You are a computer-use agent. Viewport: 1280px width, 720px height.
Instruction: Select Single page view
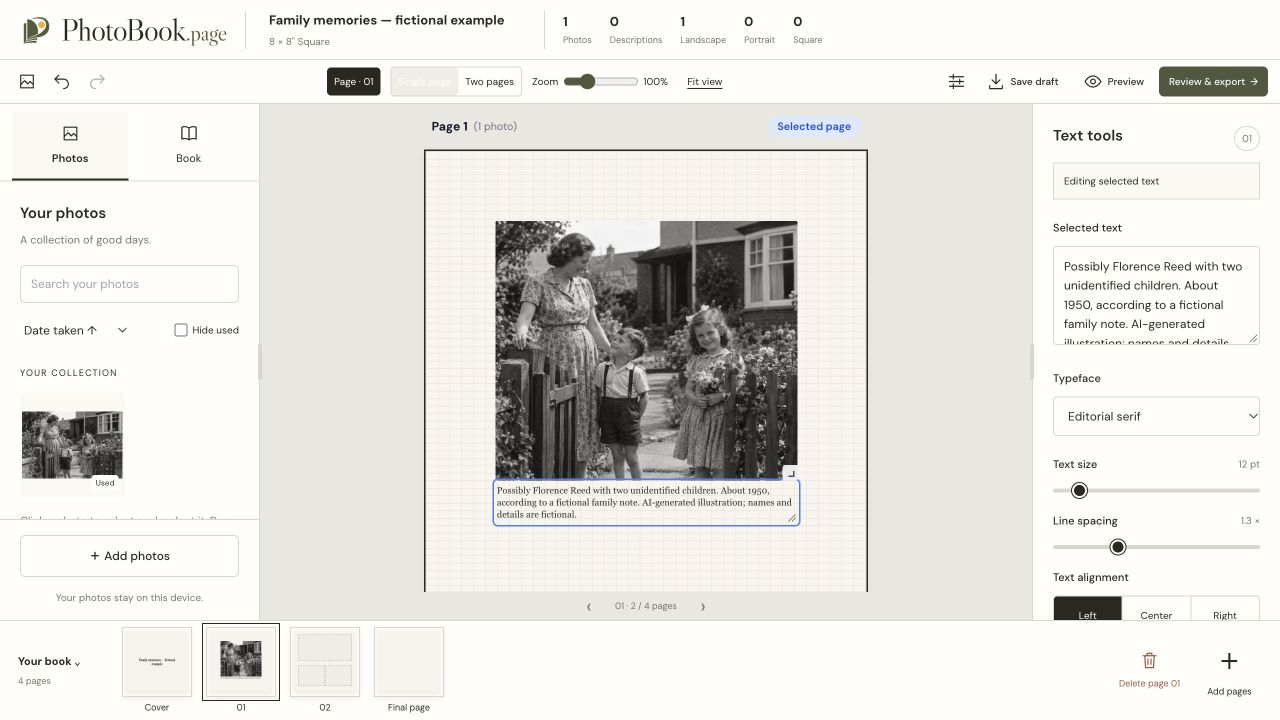point(425,82)
